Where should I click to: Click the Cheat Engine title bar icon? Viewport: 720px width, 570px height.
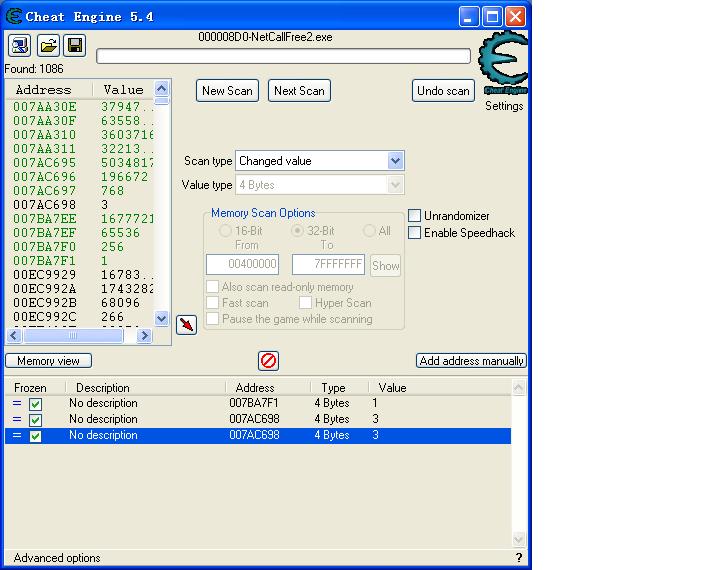(14, 17)
